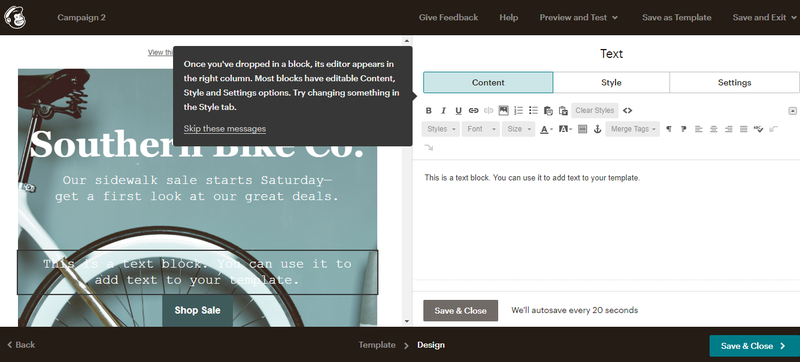Click the Mailchimp logo icon

tap(15, 17)
